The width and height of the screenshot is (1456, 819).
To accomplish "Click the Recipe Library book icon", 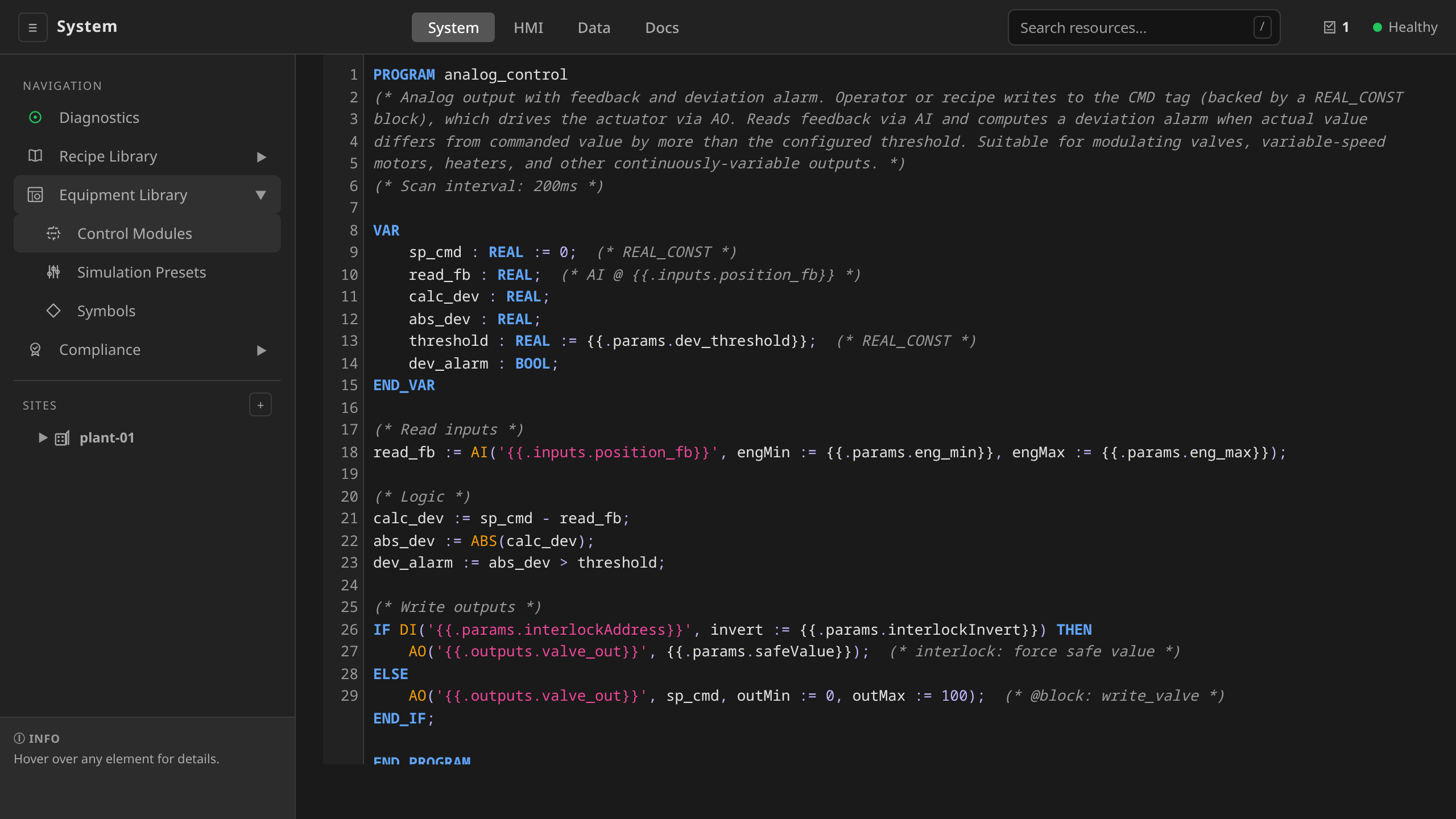I will coord(35,156).
